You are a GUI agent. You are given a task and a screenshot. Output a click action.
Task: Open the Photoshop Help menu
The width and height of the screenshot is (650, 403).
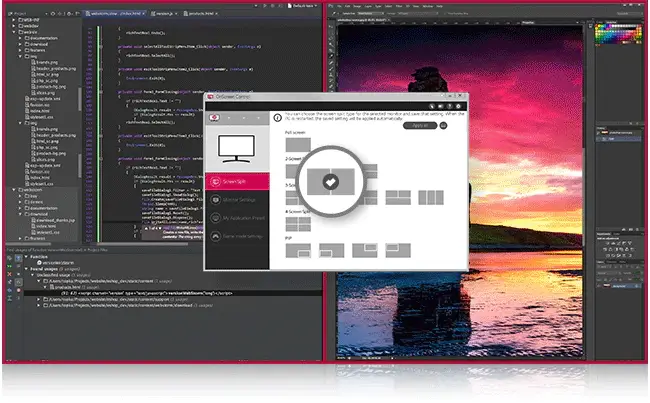[x=439, y=6]
